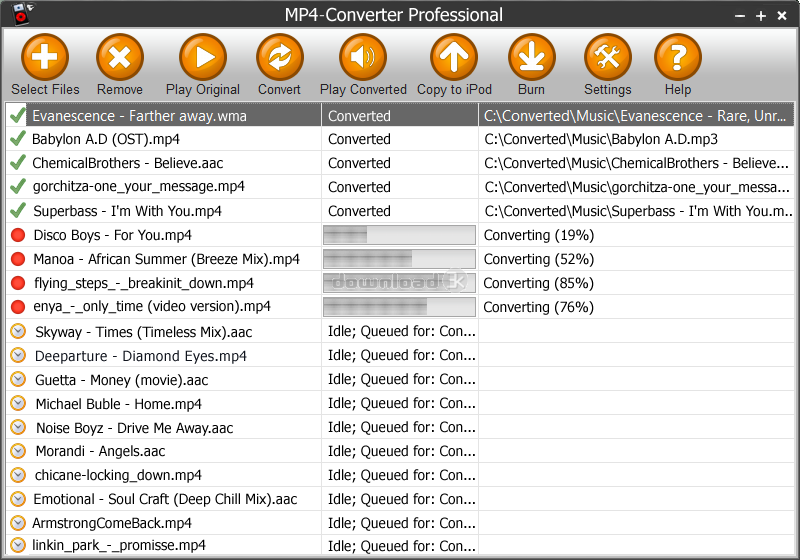
Task: Click output path C:\Converted\Music\Babylon A.D.mp3
Action: (601, 139)
